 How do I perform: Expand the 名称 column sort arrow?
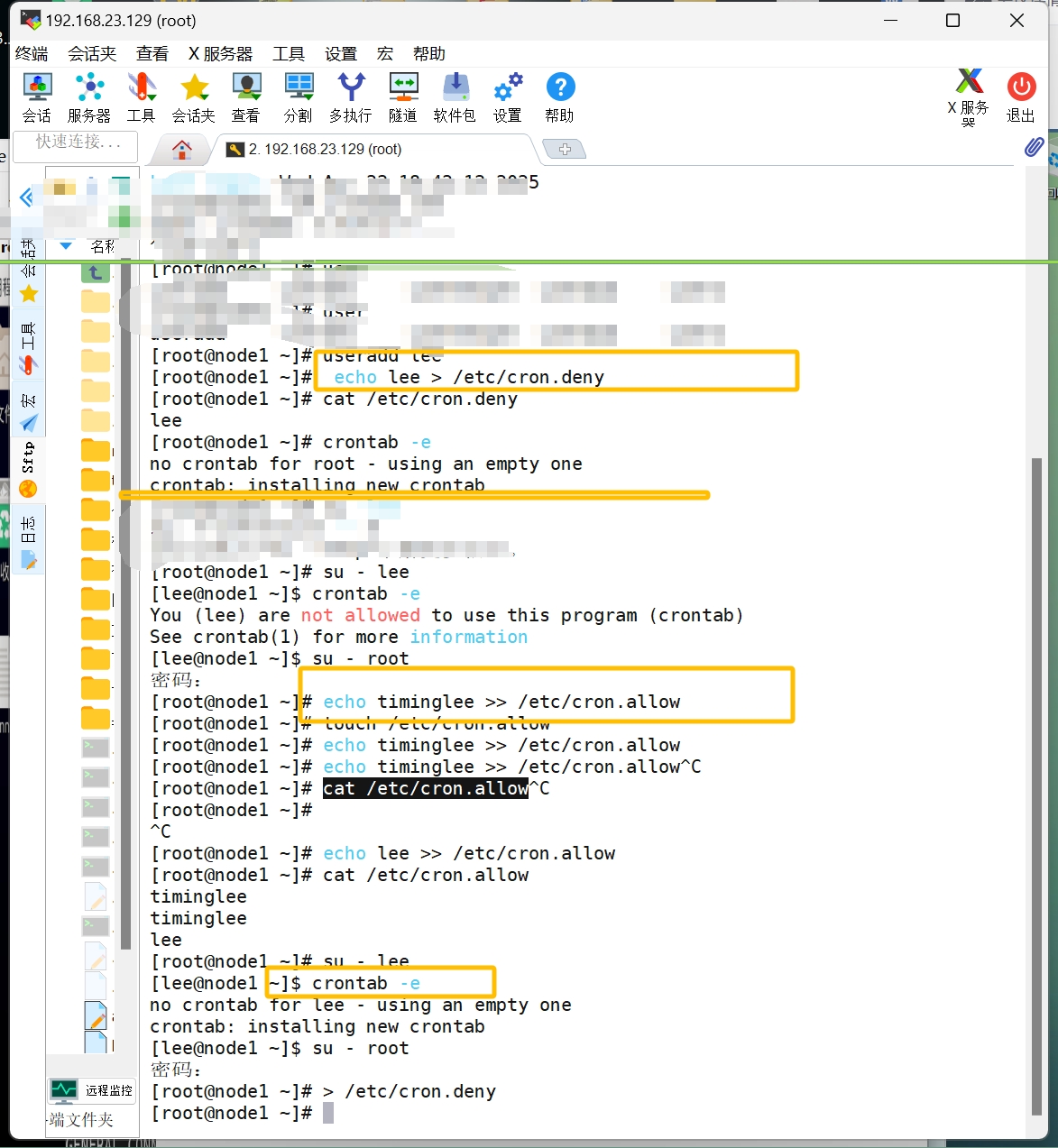click(x=65, y=245)
